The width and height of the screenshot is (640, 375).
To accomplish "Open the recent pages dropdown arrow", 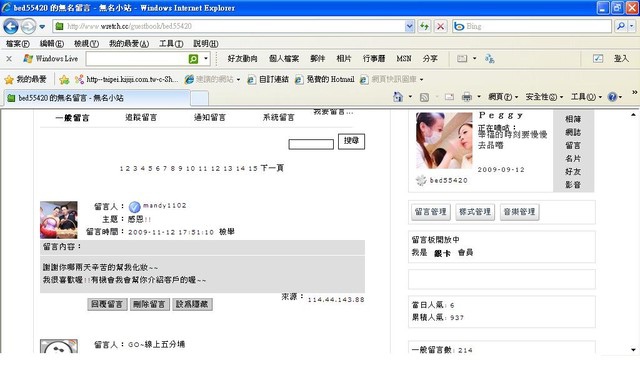I will coord(42,27).
